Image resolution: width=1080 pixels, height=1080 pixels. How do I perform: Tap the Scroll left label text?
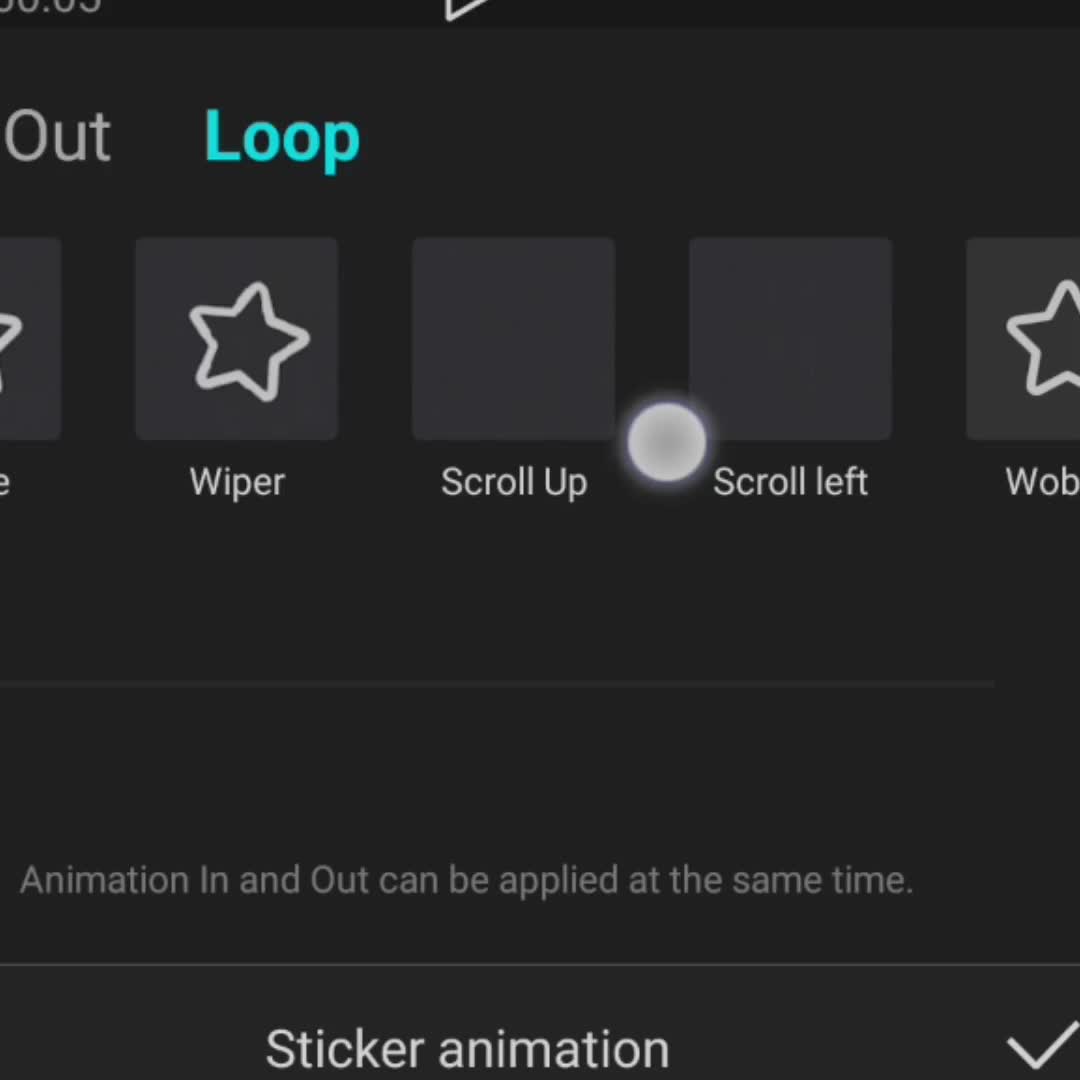790,482
